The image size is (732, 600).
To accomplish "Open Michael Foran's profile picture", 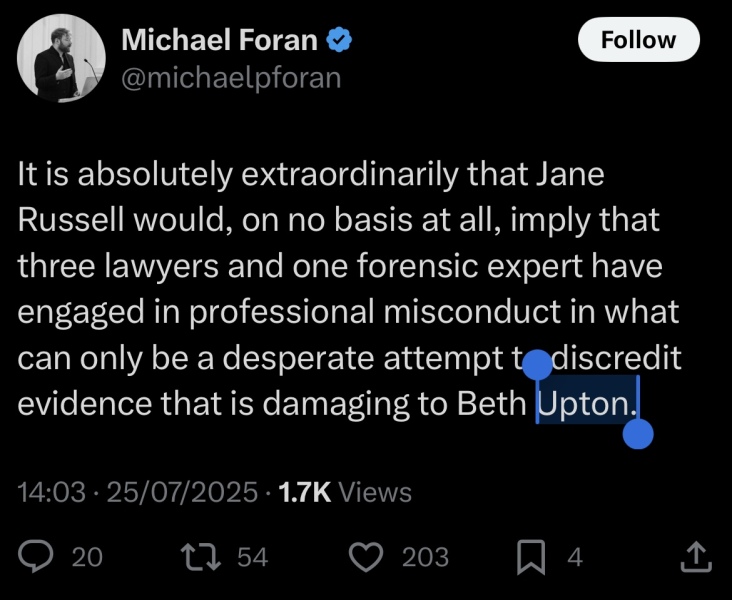I will (58, 59).
